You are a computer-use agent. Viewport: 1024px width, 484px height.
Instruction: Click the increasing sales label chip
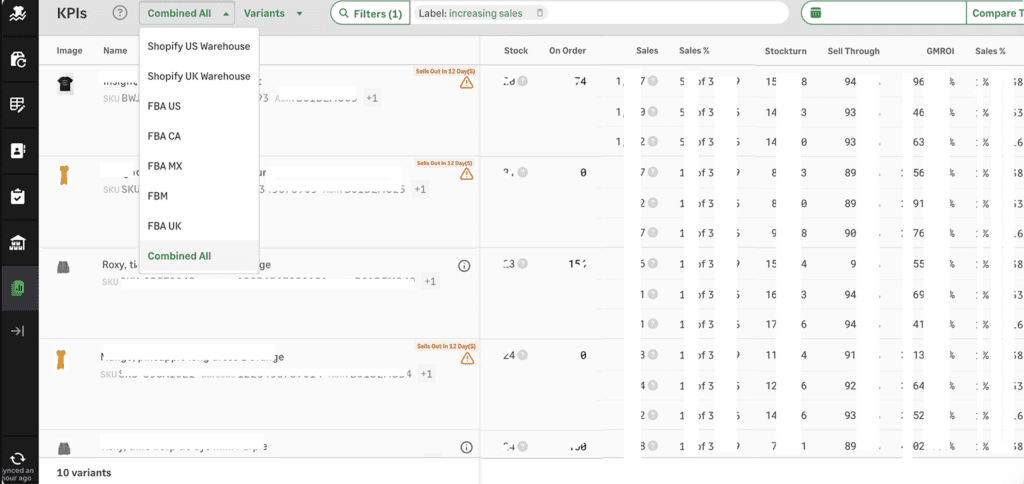(480, 13)
